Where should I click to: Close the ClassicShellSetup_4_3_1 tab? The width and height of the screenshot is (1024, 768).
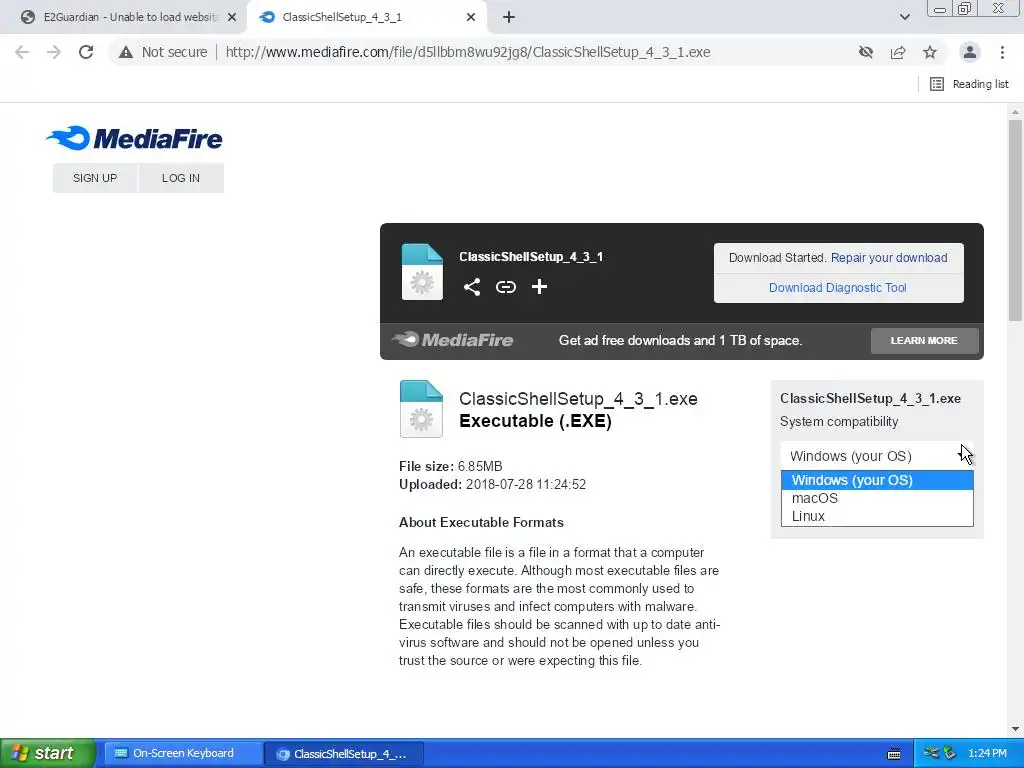coord(471,17)
